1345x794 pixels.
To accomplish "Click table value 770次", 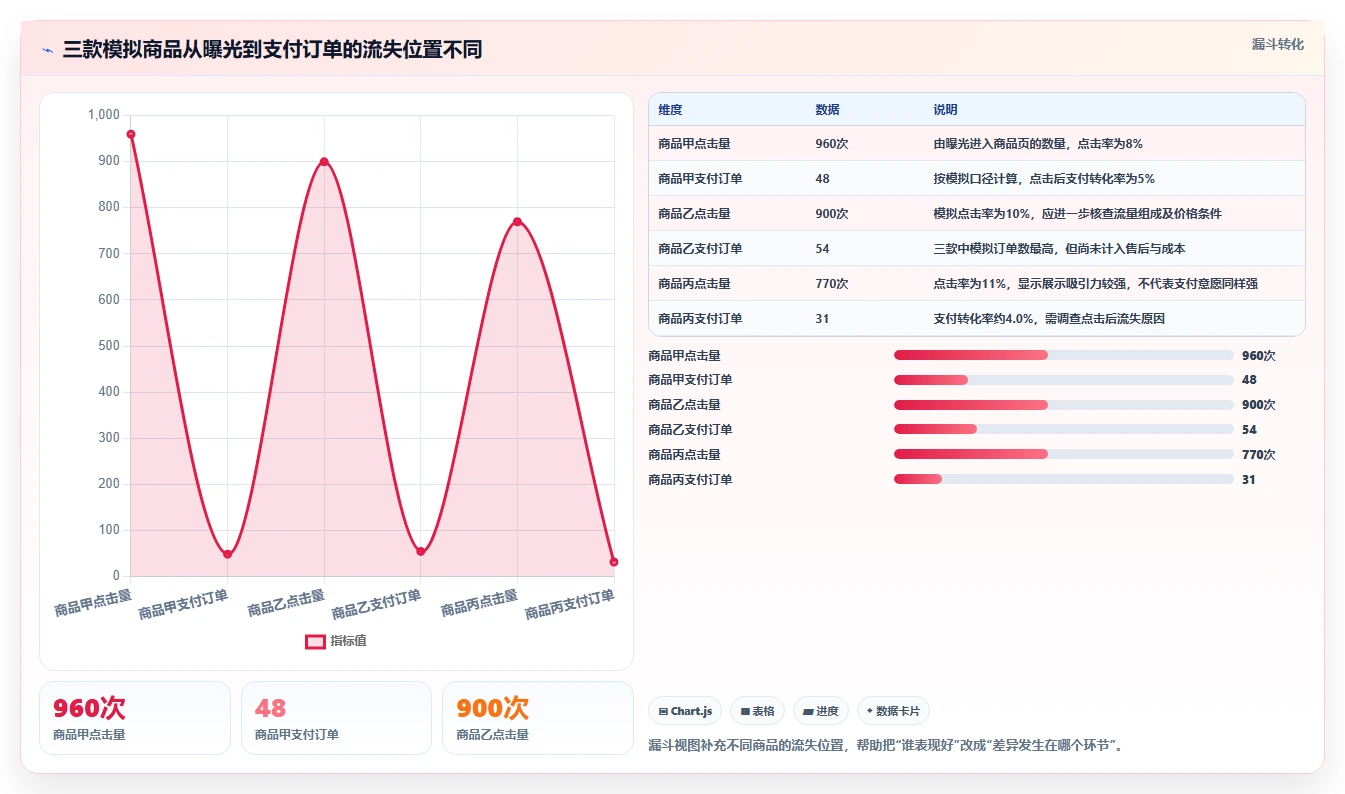I will pyautogui.click(x=832, y=284).
